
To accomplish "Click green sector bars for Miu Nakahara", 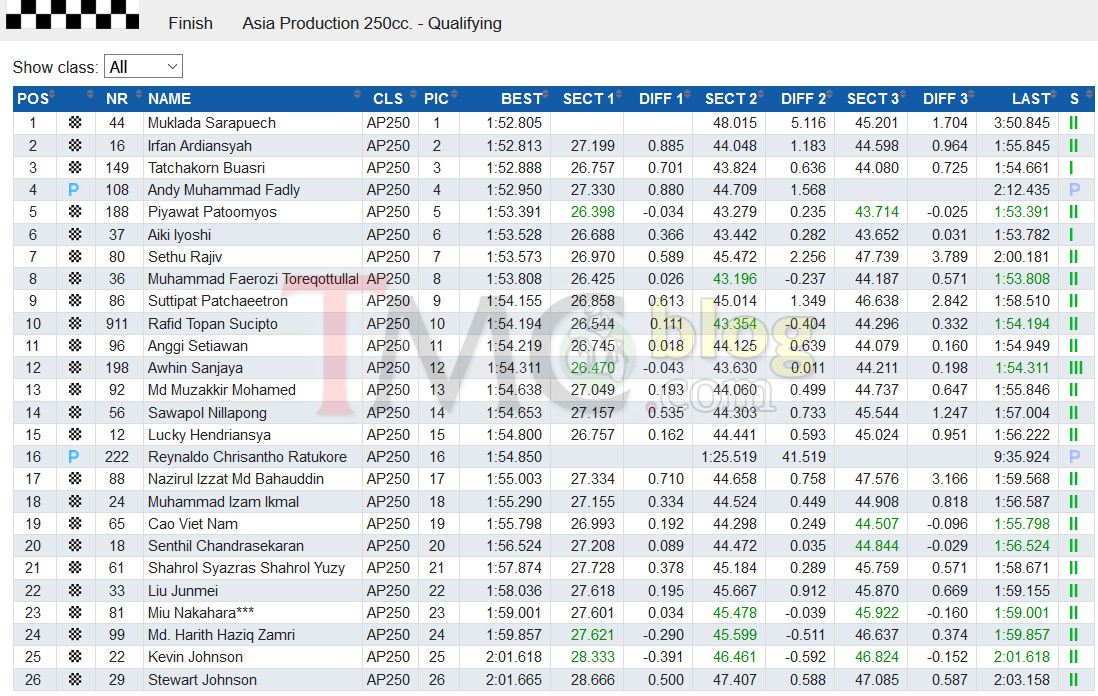I will [x=1073, y=613].
